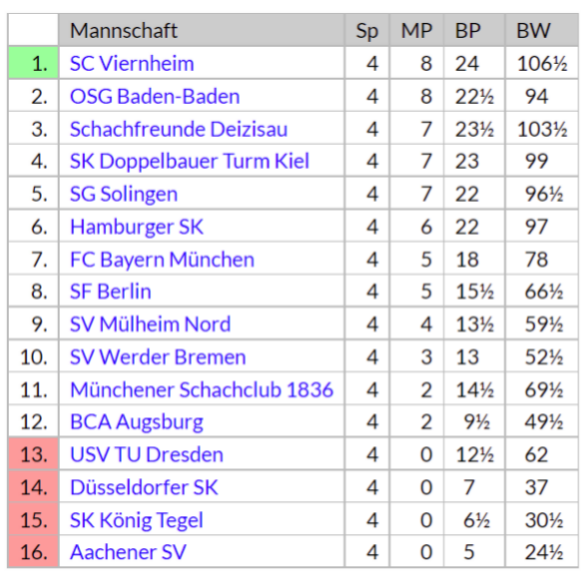Open Münchener Schachclub 1836 link

201,390
